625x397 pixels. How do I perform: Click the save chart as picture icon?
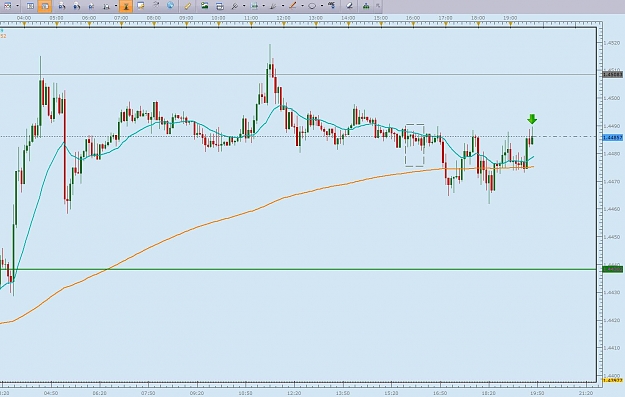(x=204, y=6)
